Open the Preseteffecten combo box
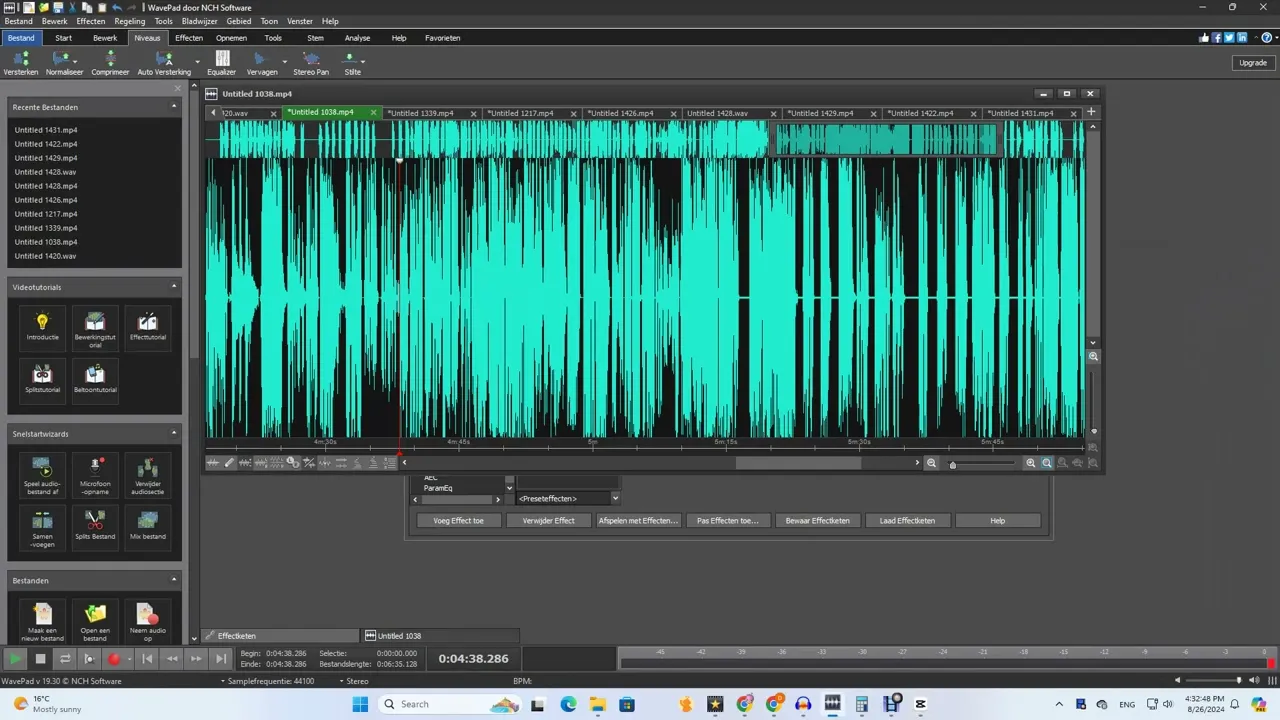The height and width of the screenshot is (720, 1280). (x=567, y=498)
